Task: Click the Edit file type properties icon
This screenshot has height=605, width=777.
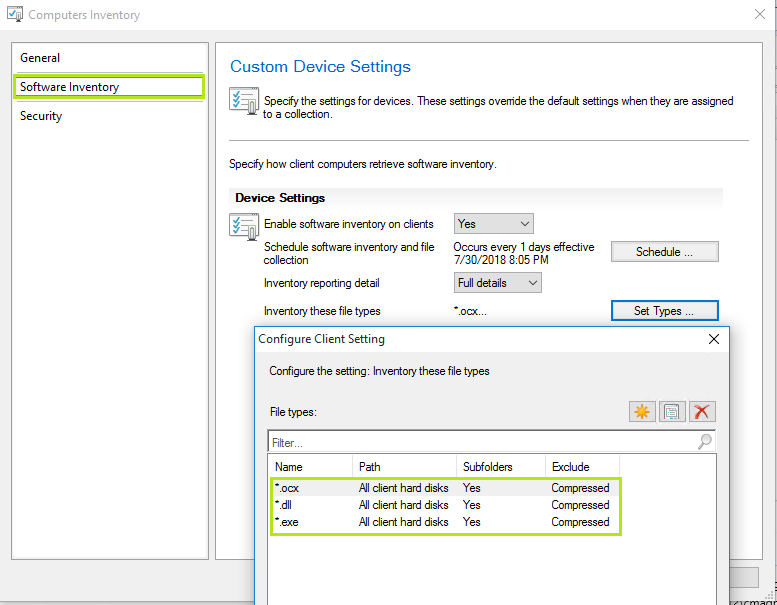Action: click(672, 412)
